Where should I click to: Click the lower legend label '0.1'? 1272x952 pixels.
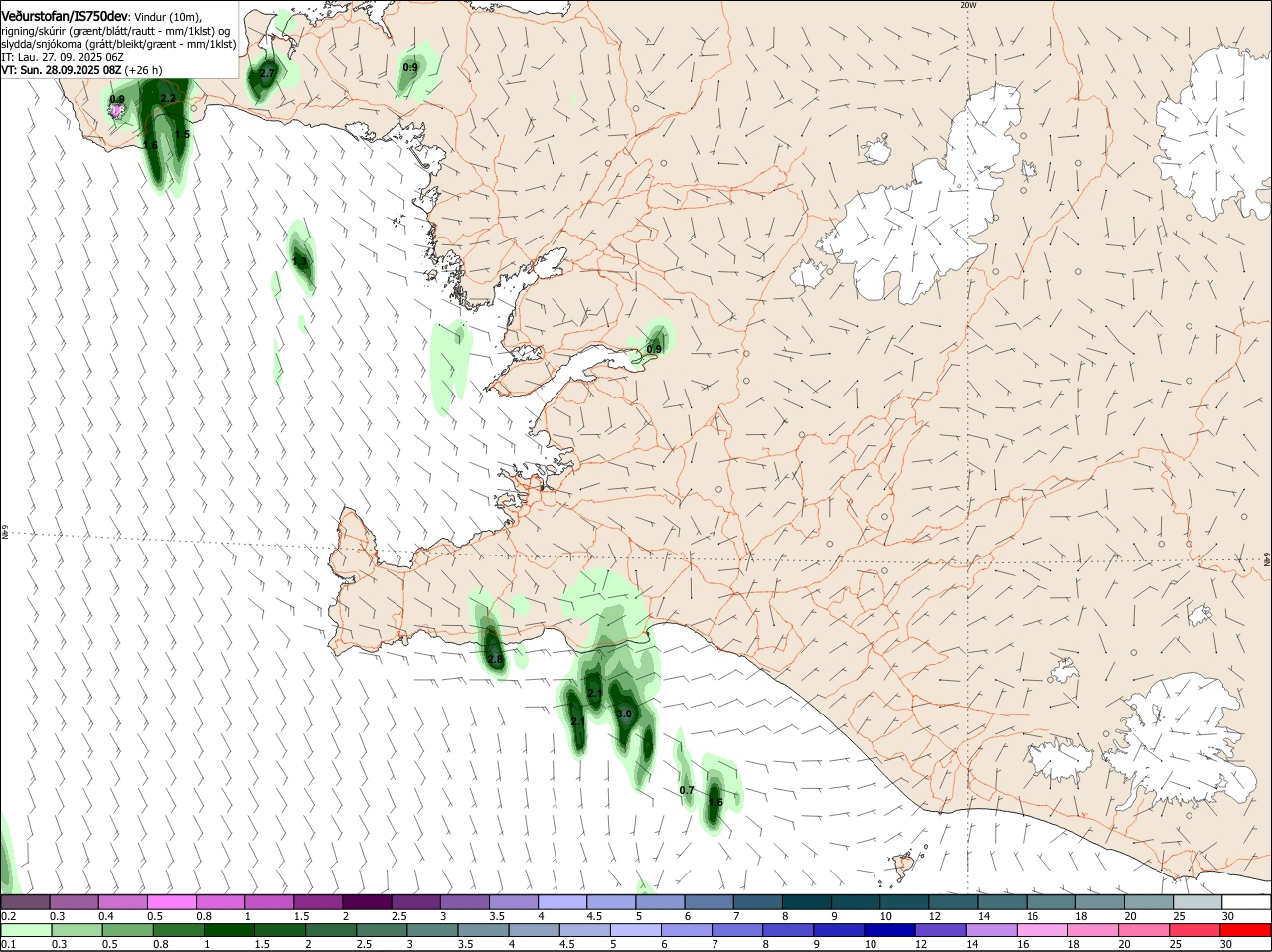tap(8, 944)
